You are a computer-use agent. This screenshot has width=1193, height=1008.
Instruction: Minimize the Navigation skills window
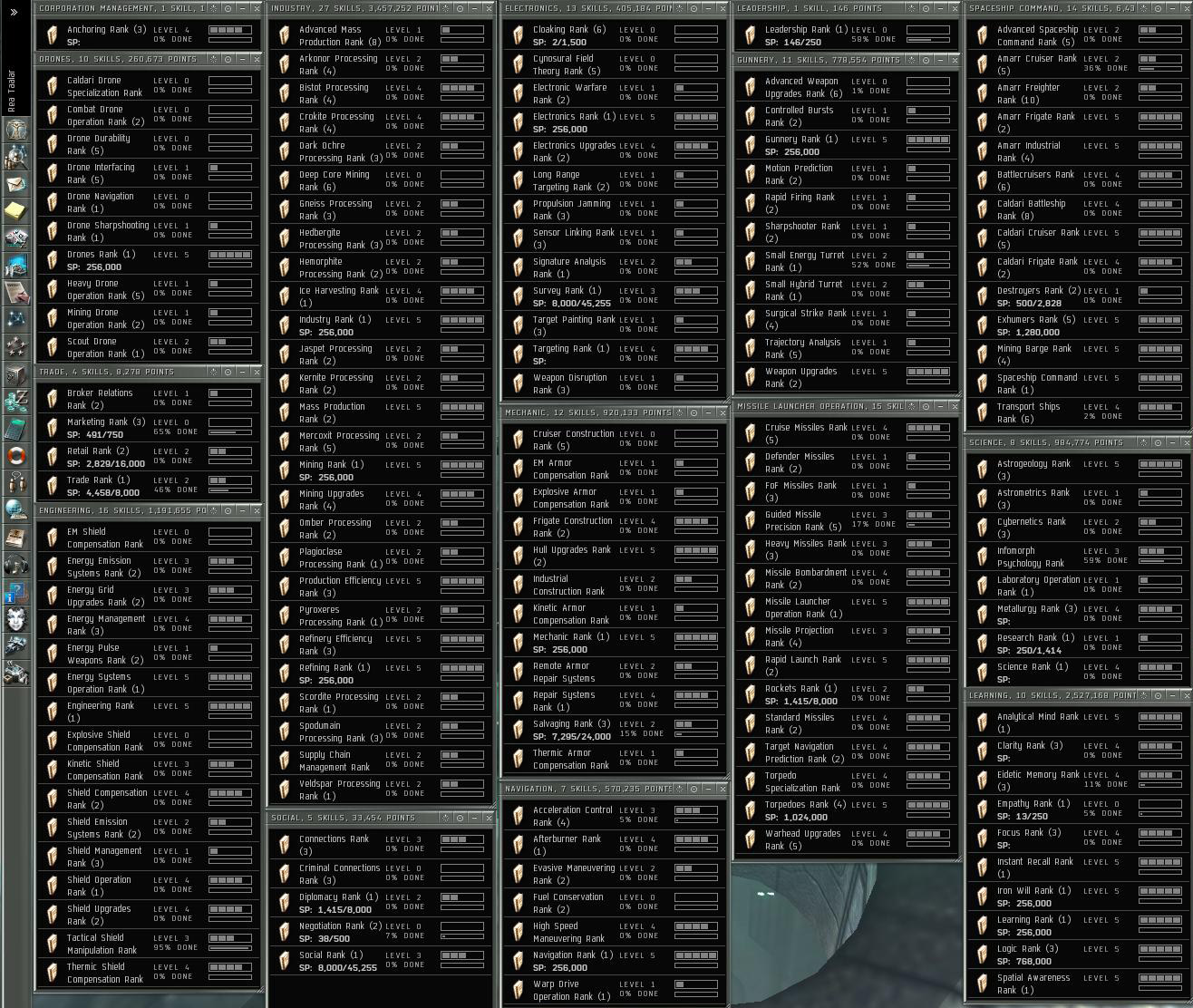(x=709, y=789)
